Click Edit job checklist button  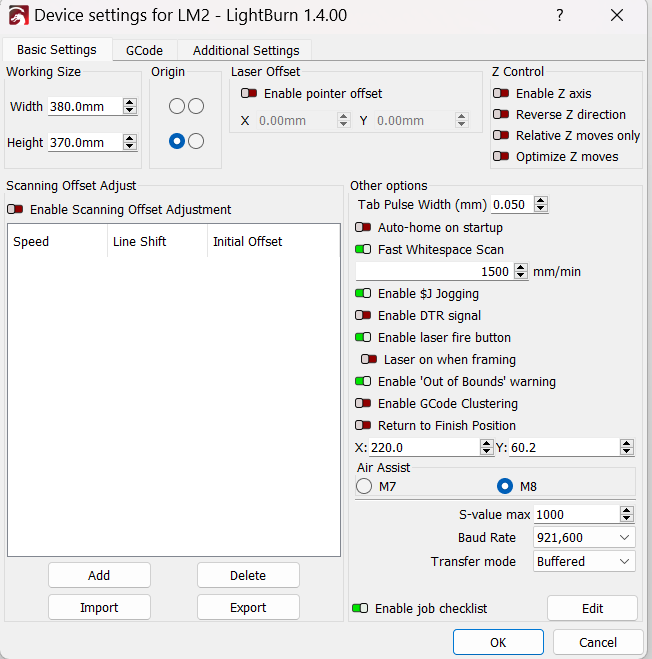(592, 608)
